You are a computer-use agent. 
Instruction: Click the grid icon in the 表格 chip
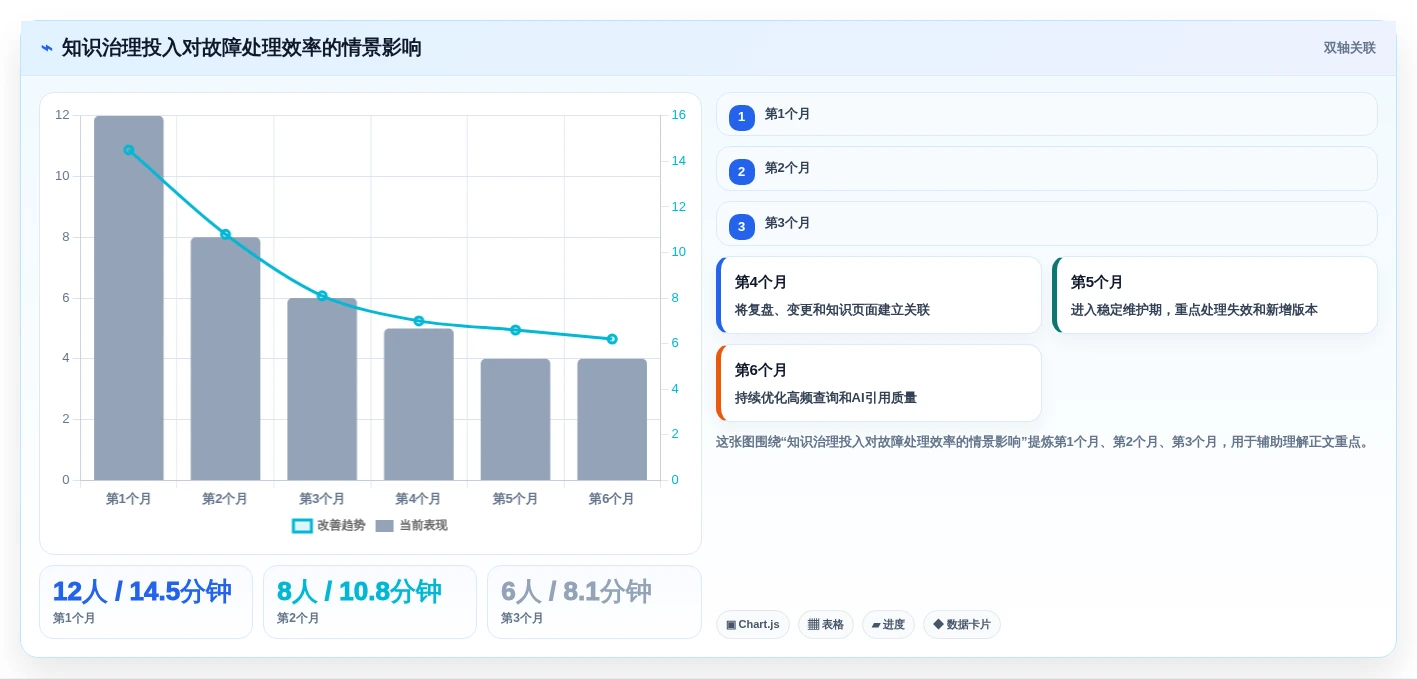813,624
